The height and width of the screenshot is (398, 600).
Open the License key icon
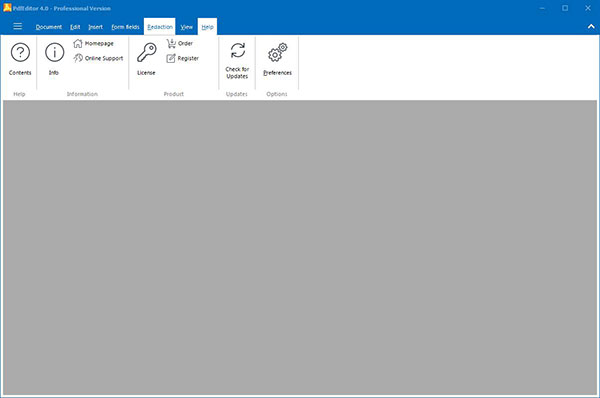[x=147, y=52]
